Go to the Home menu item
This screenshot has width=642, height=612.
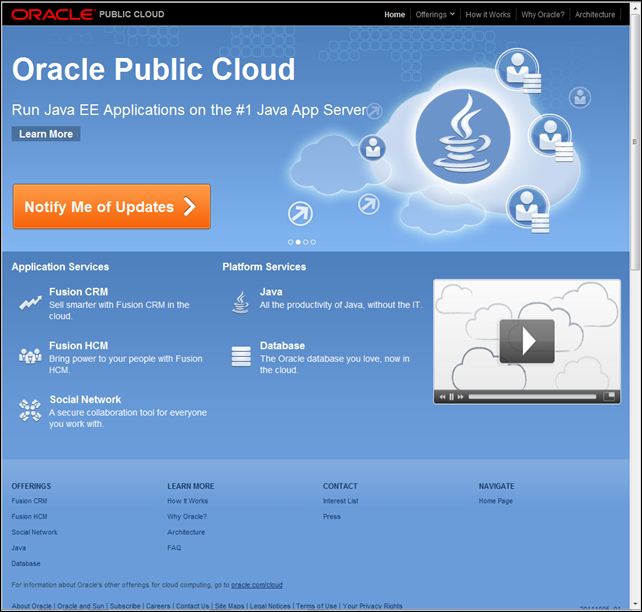click(394, 15)
